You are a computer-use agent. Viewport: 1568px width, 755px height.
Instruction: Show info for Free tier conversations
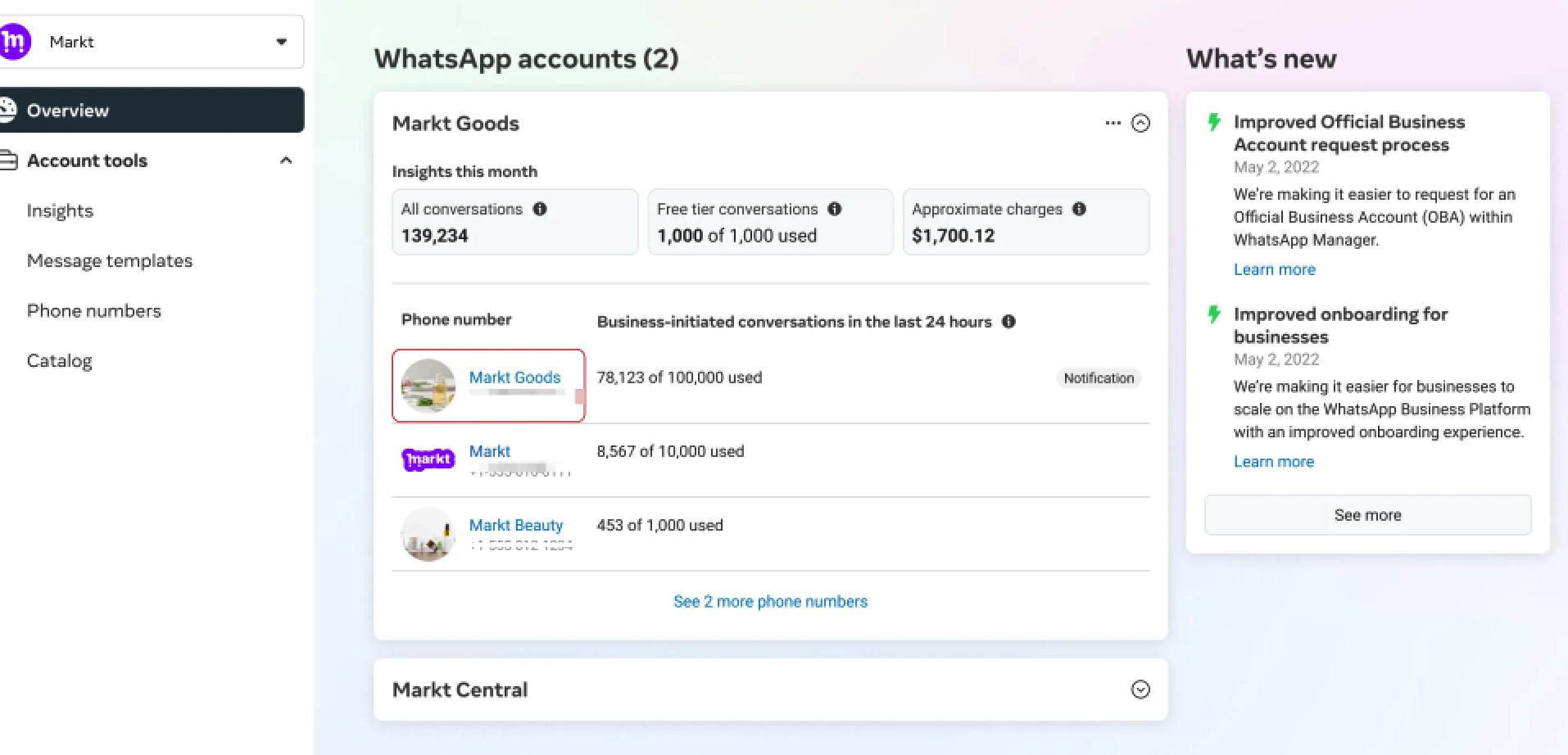[x=835, y=209]
